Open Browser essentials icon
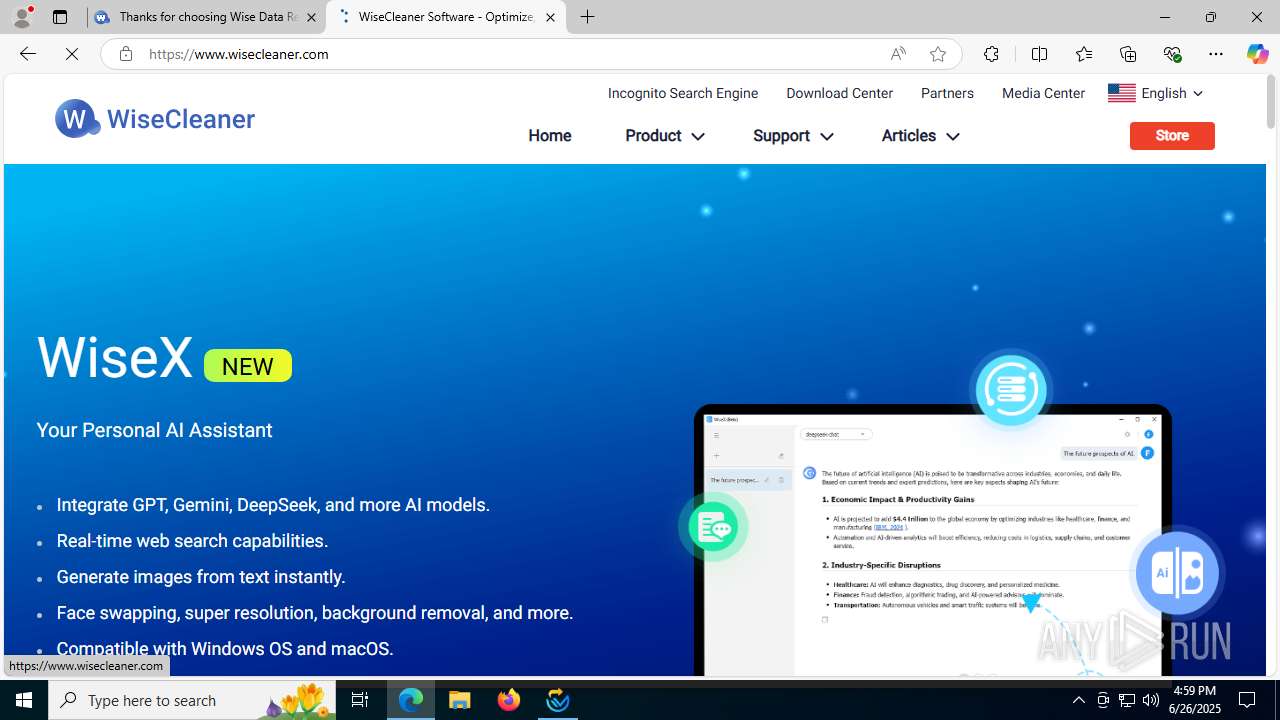1280x720 pixels. point(1172,54)
